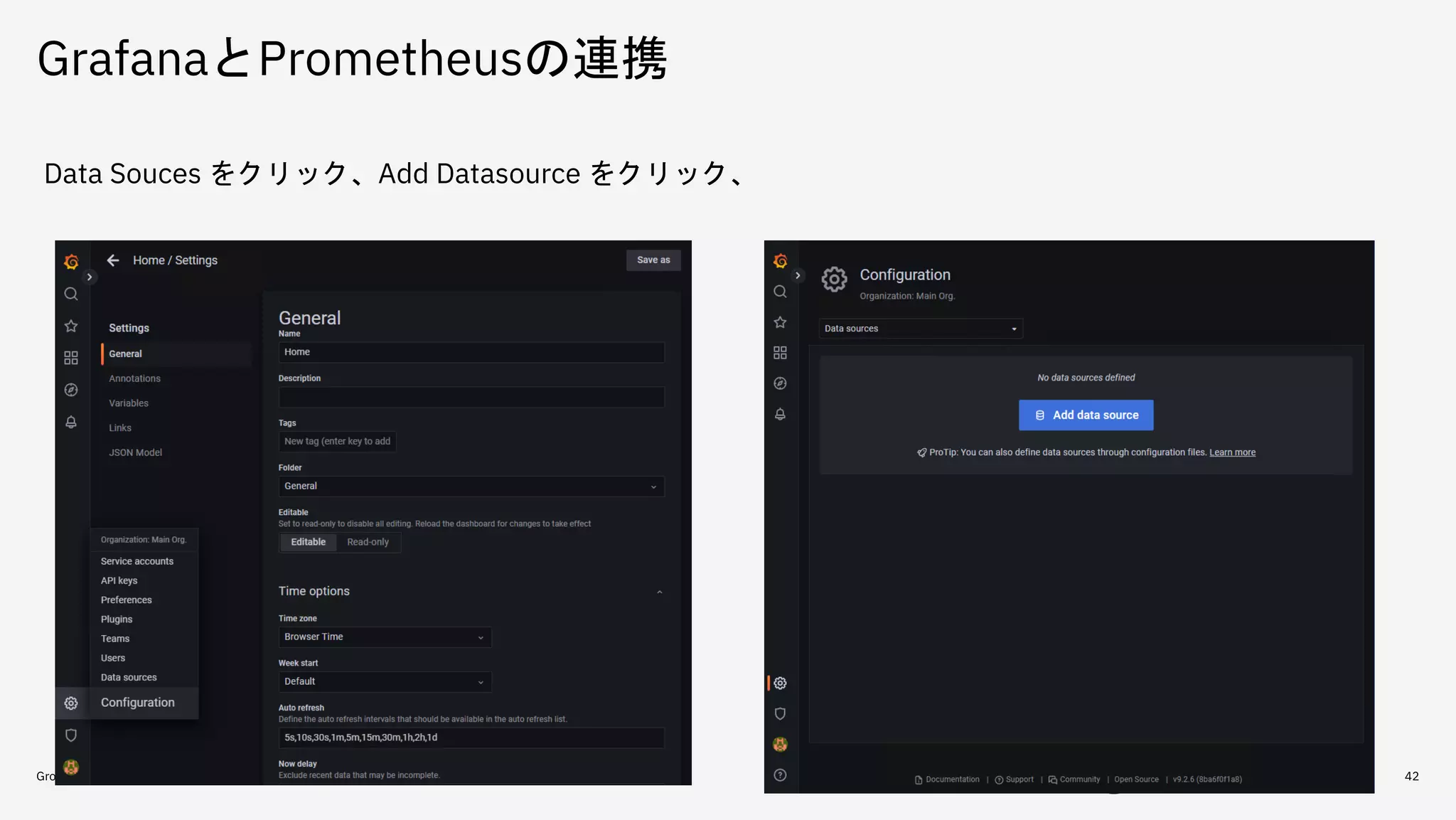Open Dashboards grid icon in Settings window sidebar

[x=71, y=358]
